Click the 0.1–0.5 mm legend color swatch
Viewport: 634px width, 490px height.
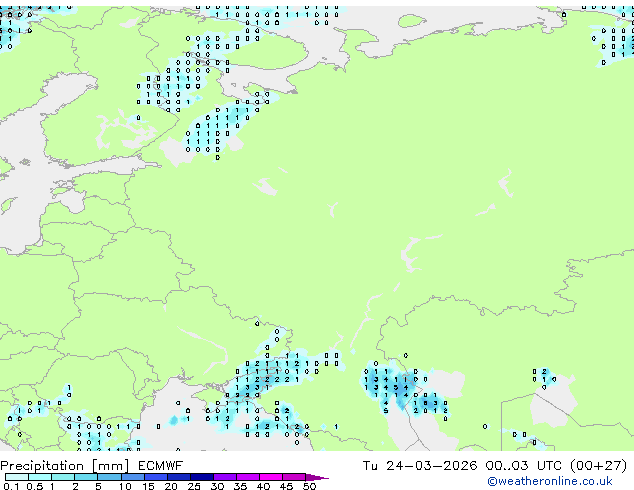[17, 477]
